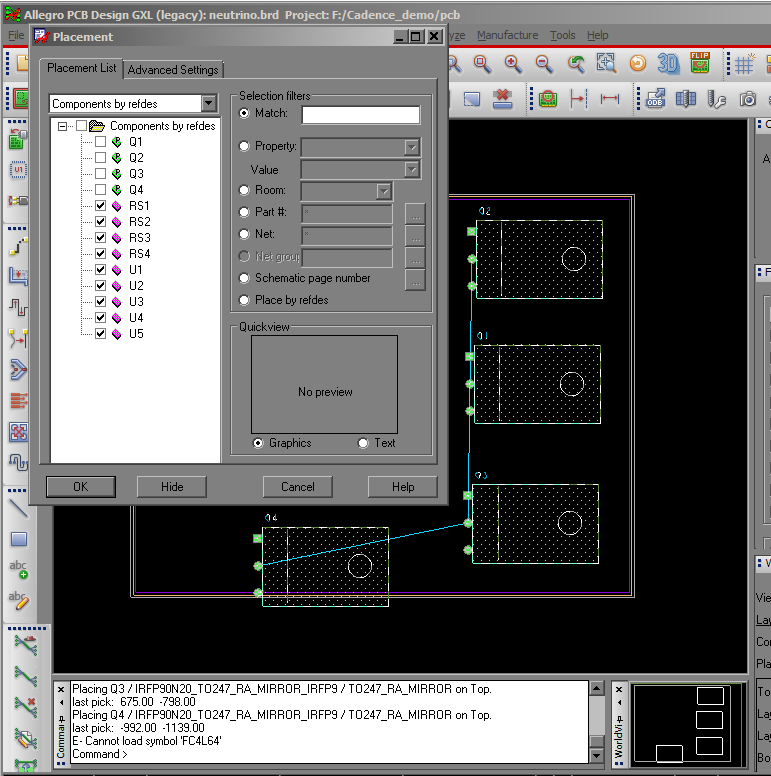The height and width of the screenshot is (776, 771).
Task: Check the Q1 component checkbox
Action: pyautogui.click(x=100, y=142)
